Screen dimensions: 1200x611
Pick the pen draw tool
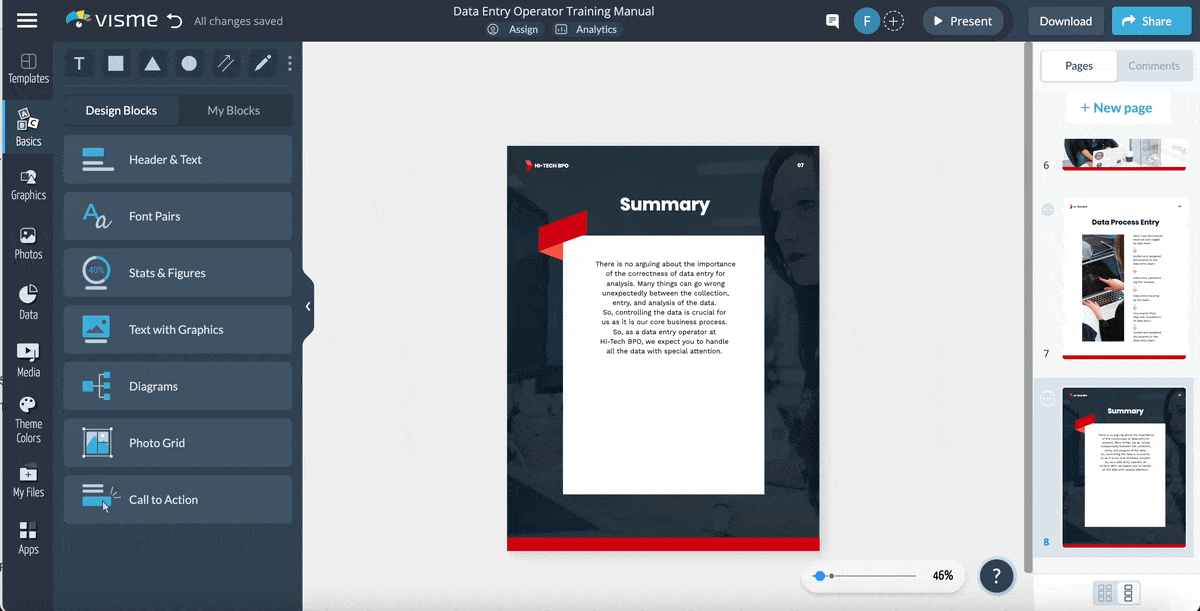point(263,64)
